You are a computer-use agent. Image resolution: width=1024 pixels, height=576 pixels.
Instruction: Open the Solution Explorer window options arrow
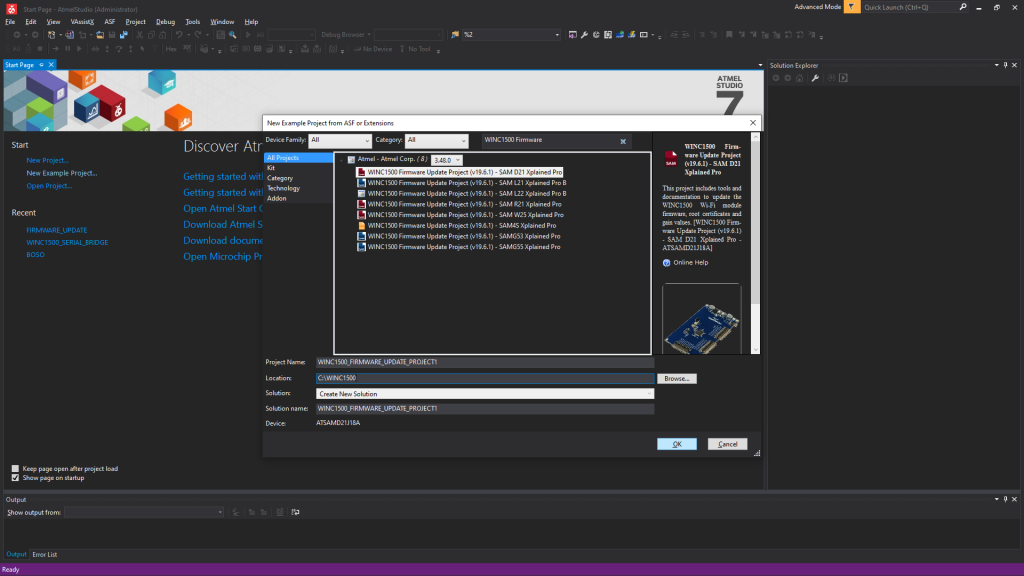click(997, 65)
